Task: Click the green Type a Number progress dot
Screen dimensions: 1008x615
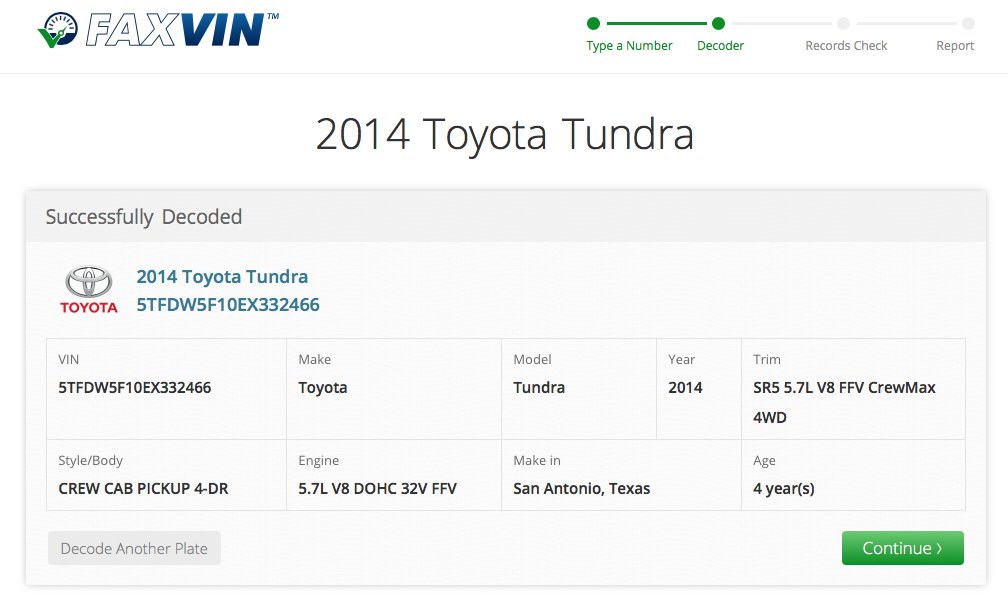Action: click(x=593, y=24)
